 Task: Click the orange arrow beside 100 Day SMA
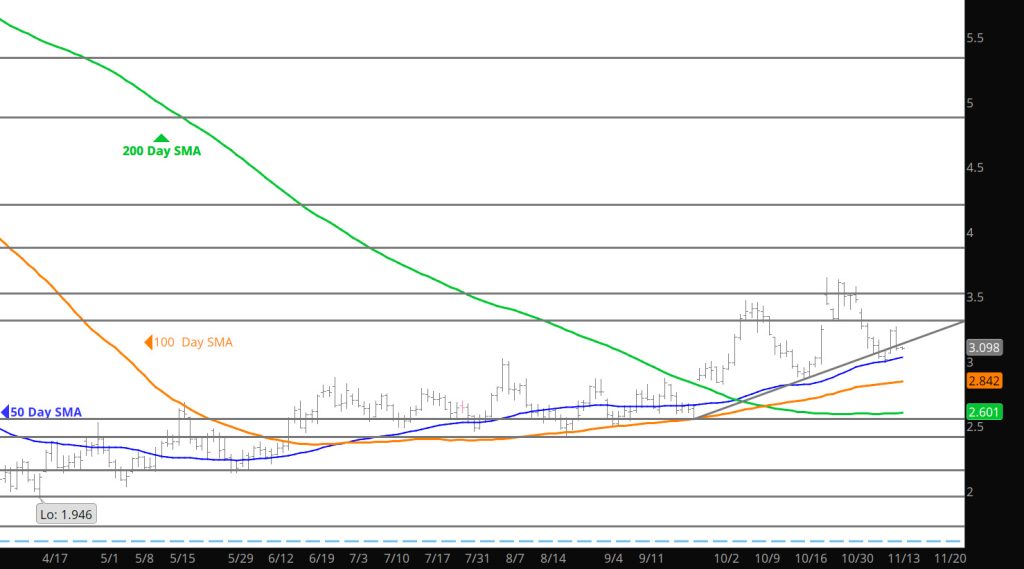click(x=148, y=343)
